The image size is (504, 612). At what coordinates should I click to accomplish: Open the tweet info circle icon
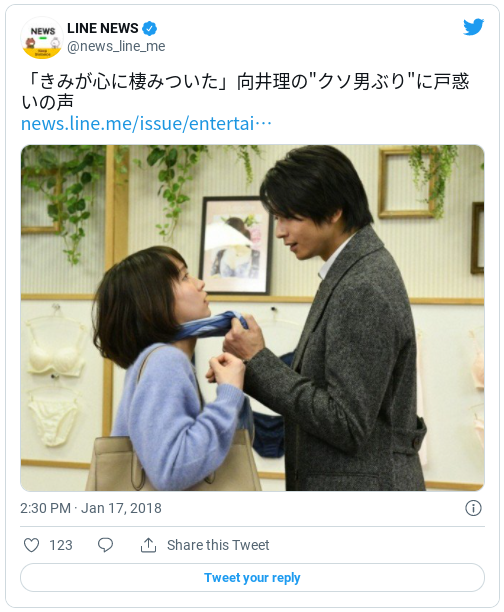(x=473, y=508)
